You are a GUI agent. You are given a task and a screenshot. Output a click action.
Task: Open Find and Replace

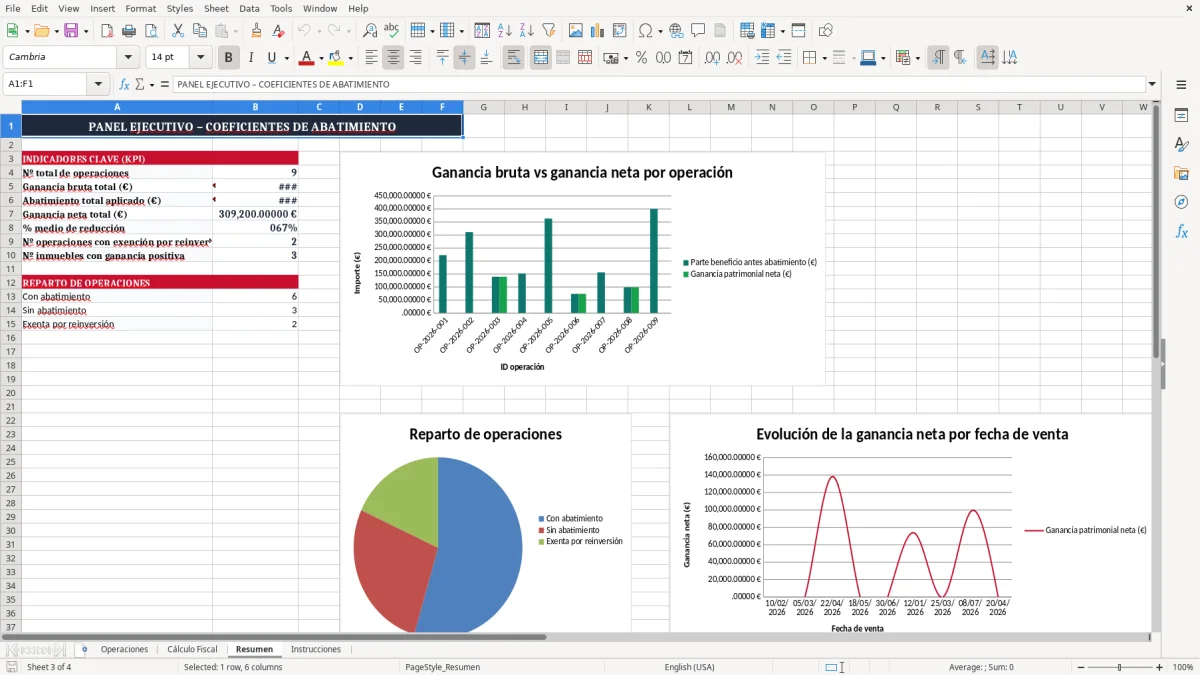(x=370, y=31)
